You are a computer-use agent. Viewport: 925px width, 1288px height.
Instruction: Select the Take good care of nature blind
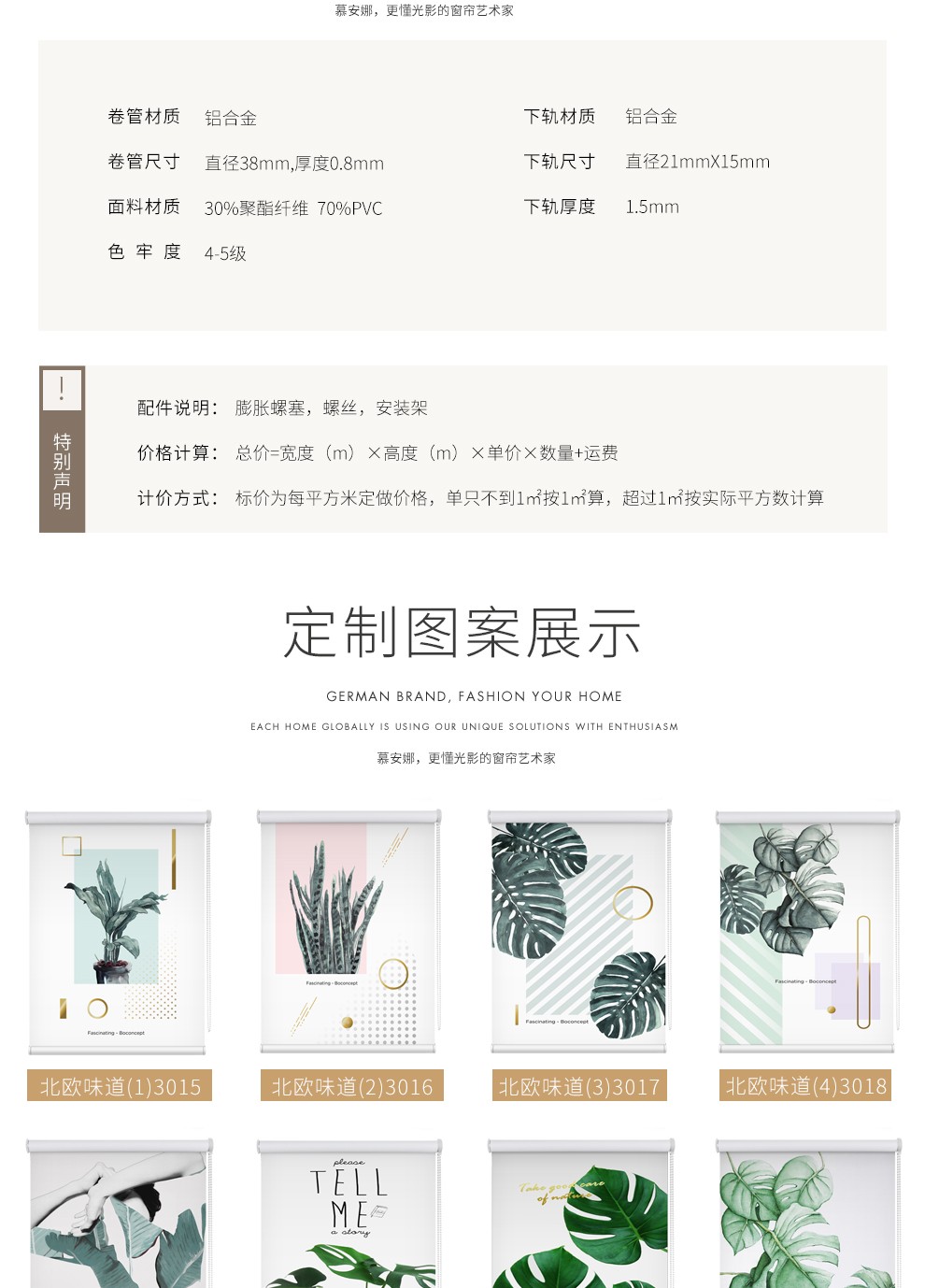[x=580, y=1213]
